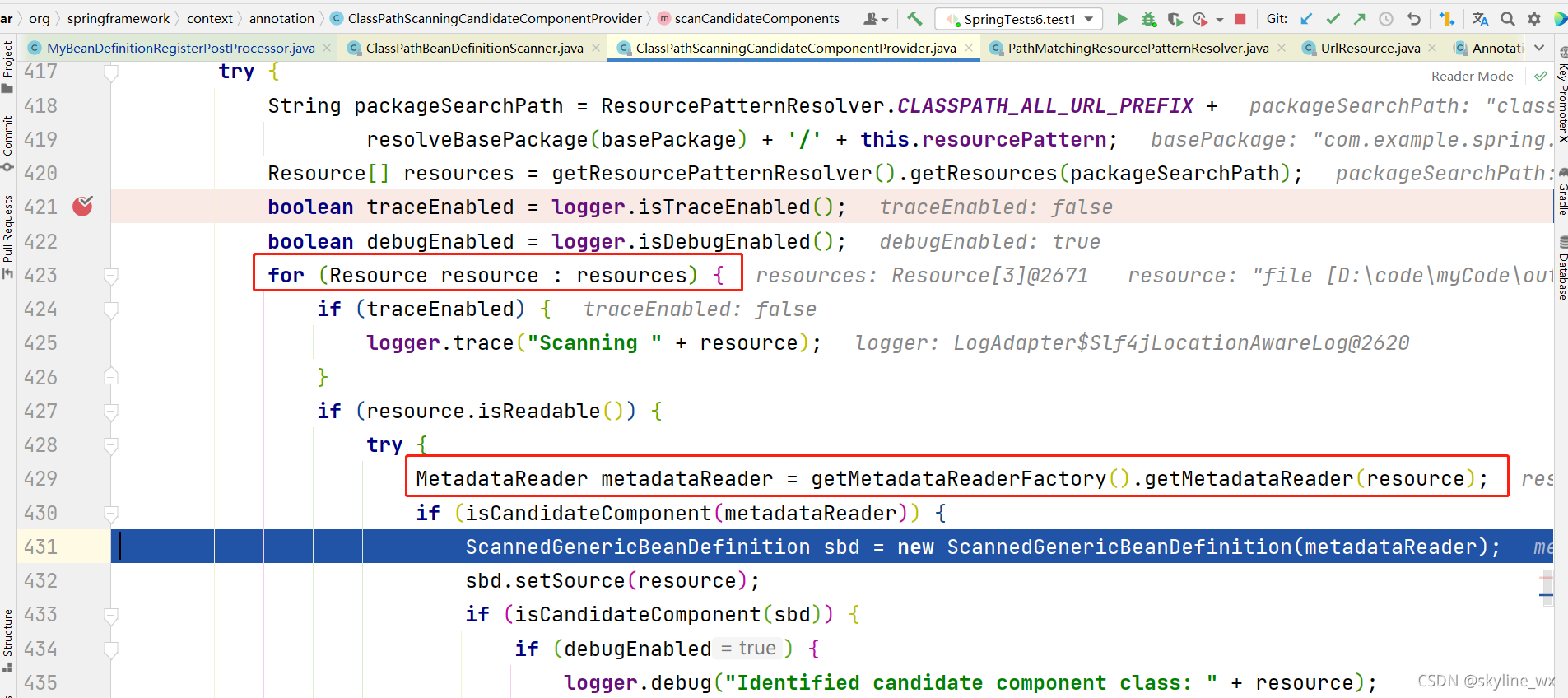
Task: Expand the user account dropdown in toolbar
Action: coord(876,18)
